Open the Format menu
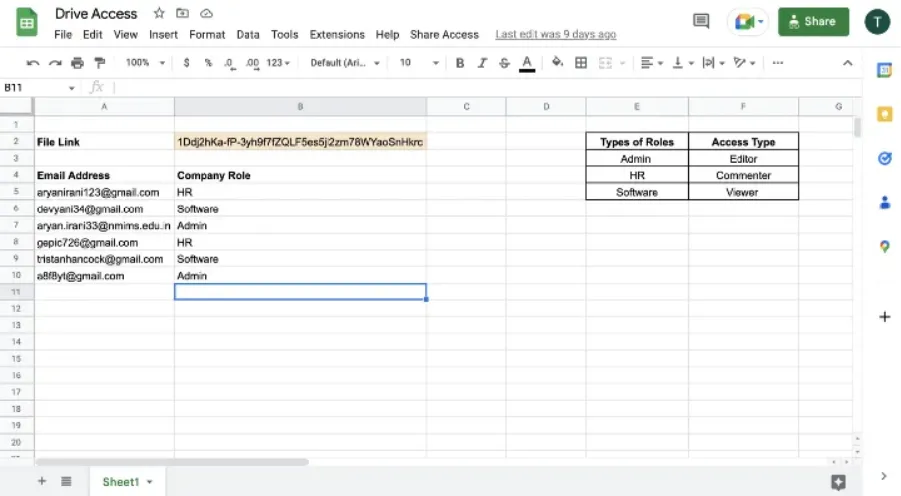 pyautogui.click(x=207, y=34)
